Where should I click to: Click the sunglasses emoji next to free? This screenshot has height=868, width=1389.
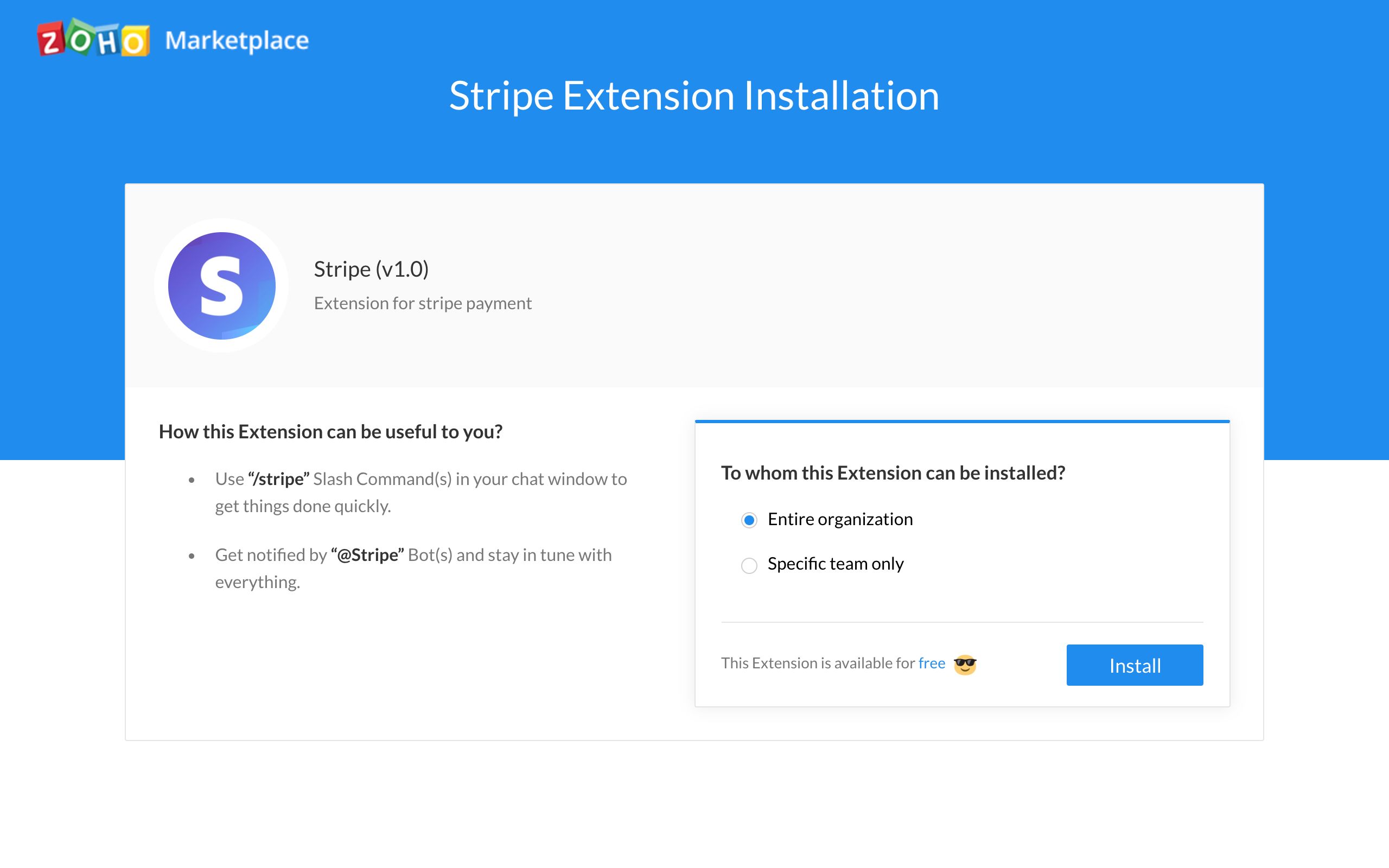click(x=965, y=664)
